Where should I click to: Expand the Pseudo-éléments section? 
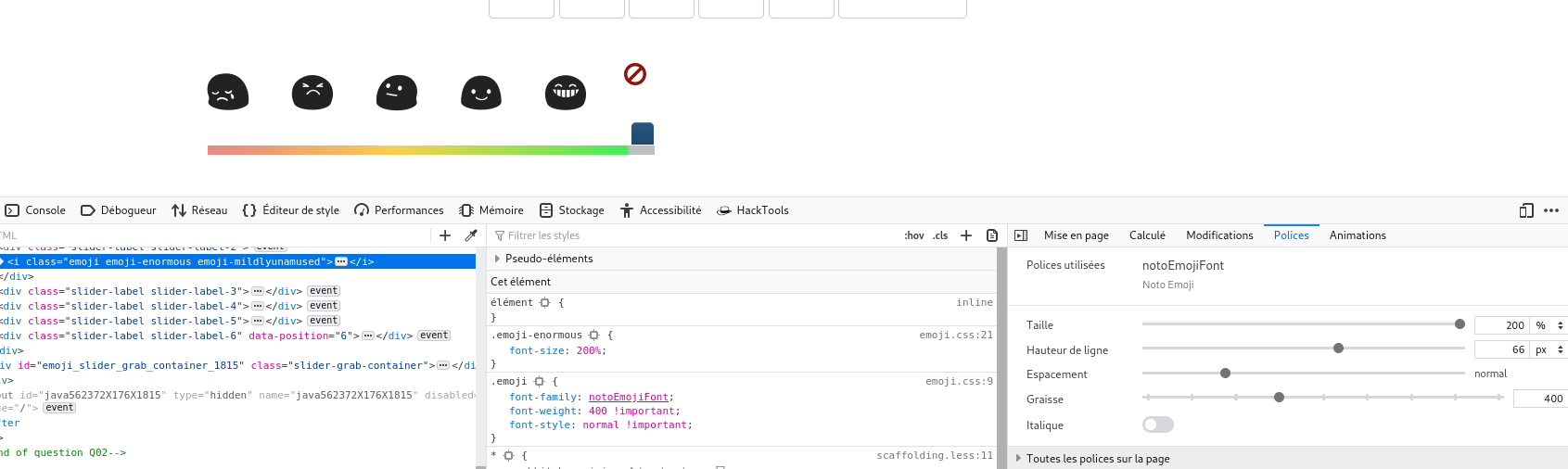(x=498, y=259)
